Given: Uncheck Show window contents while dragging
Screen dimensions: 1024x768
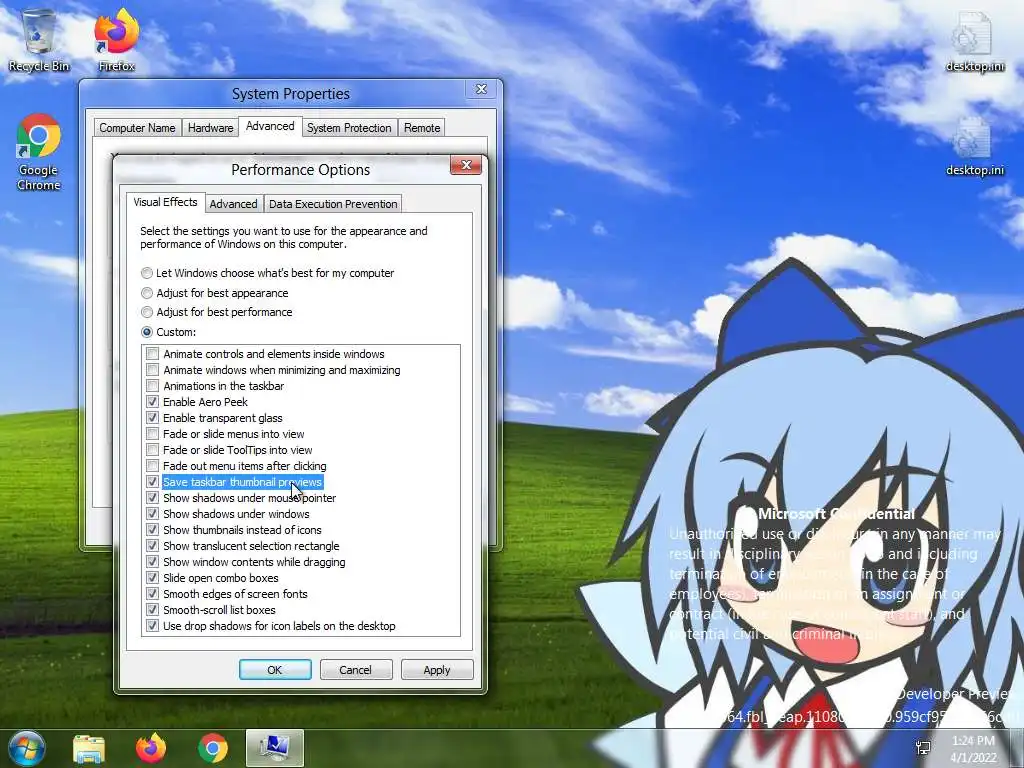Looking at the screenshot, I should point(153,562).
